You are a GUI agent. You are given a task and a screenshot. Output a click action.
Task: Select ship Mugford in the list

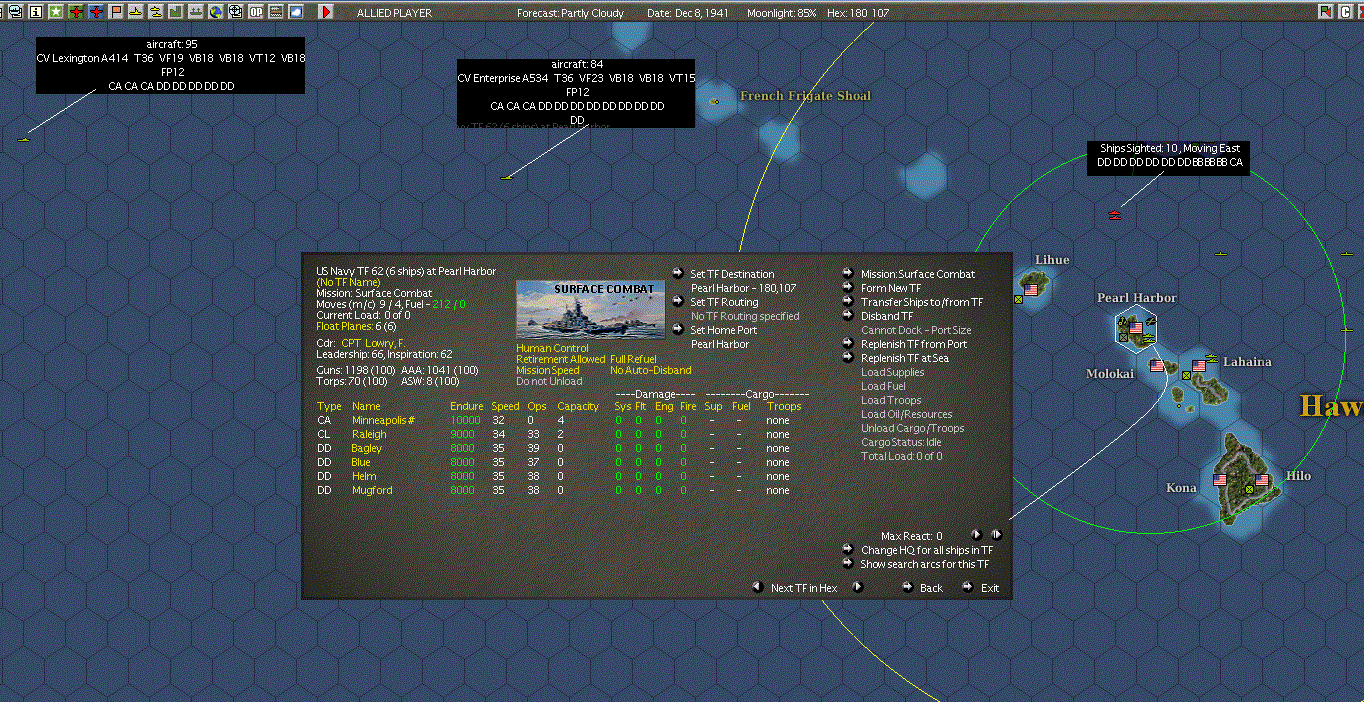371,490
